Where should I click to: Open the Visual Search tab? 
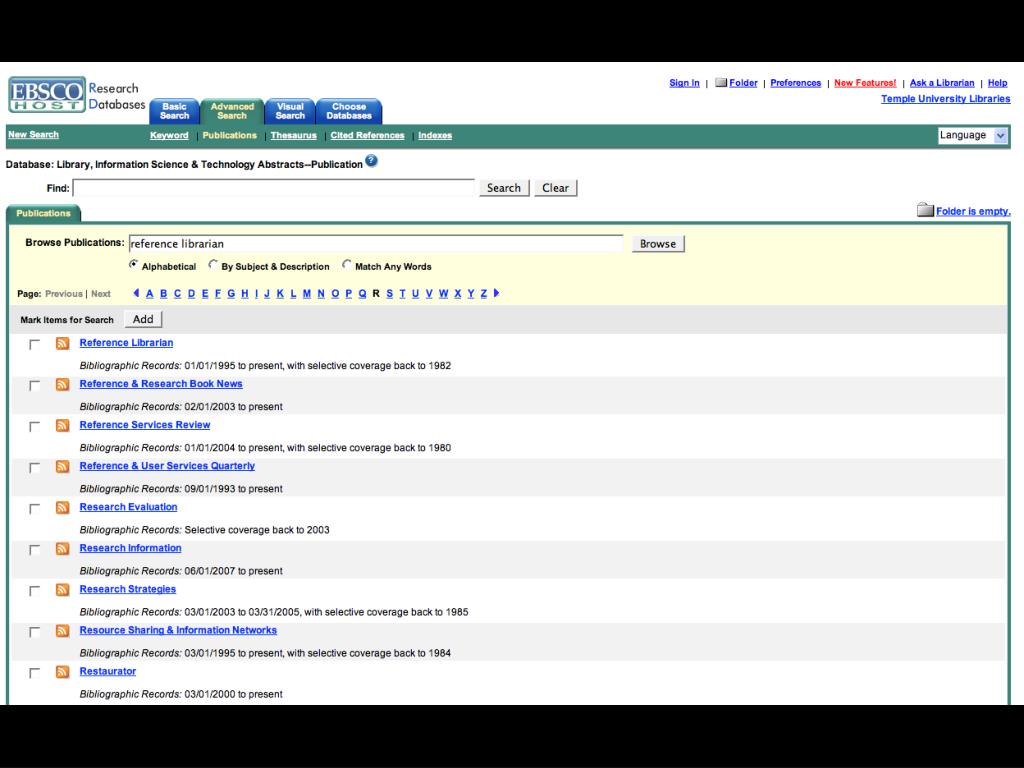pyautogui.click(x=290, y=111)
